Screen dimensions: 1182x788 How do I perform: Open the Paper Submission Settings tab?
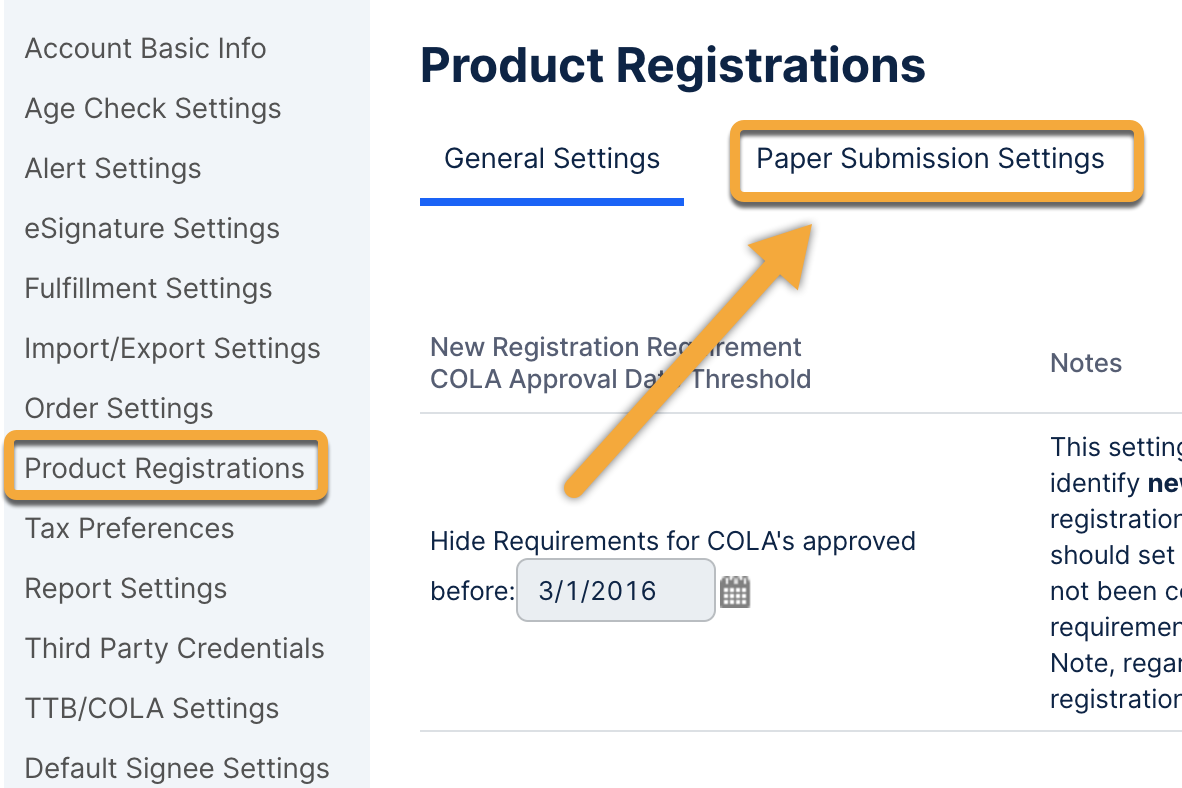(930, 159)
